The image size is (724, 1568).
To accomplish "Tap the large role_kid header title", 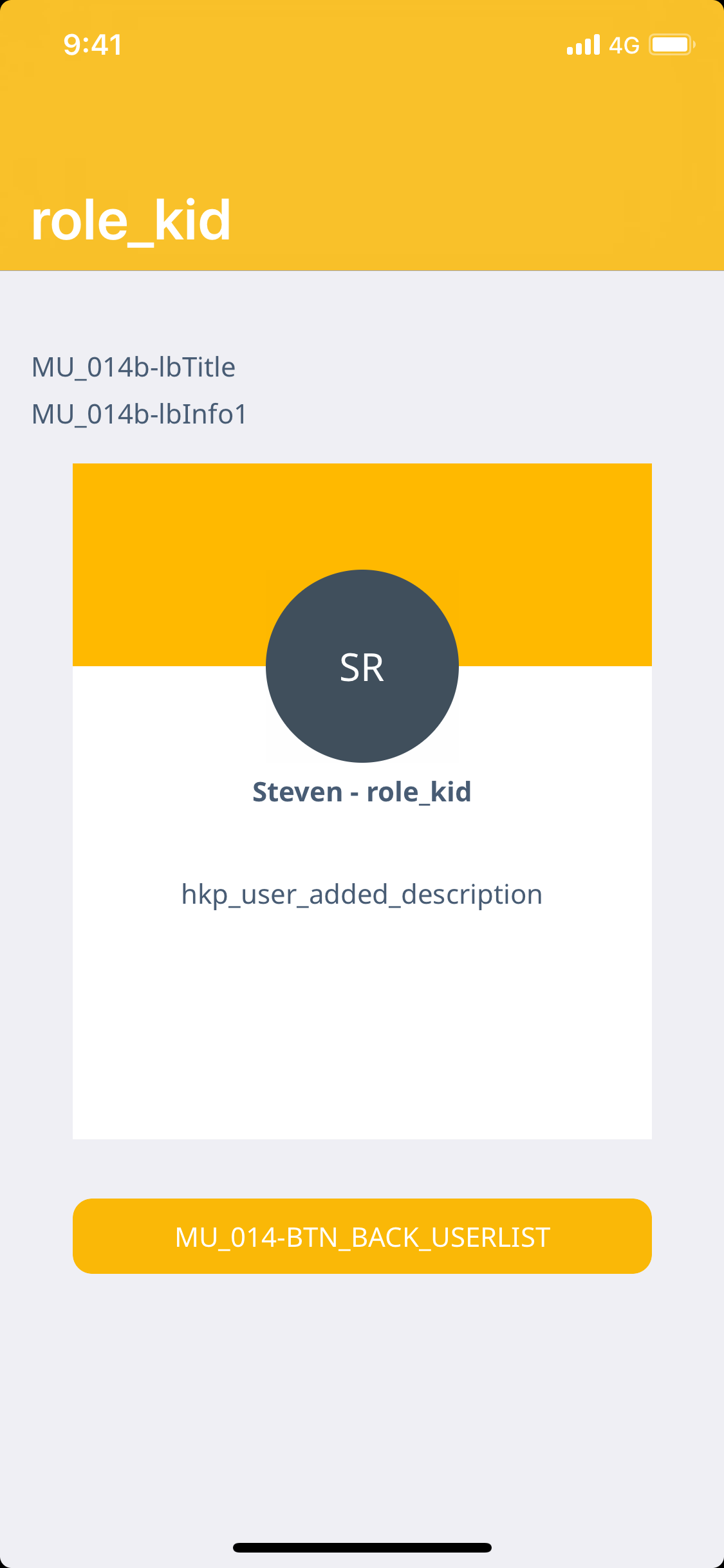I will (131, 220).
